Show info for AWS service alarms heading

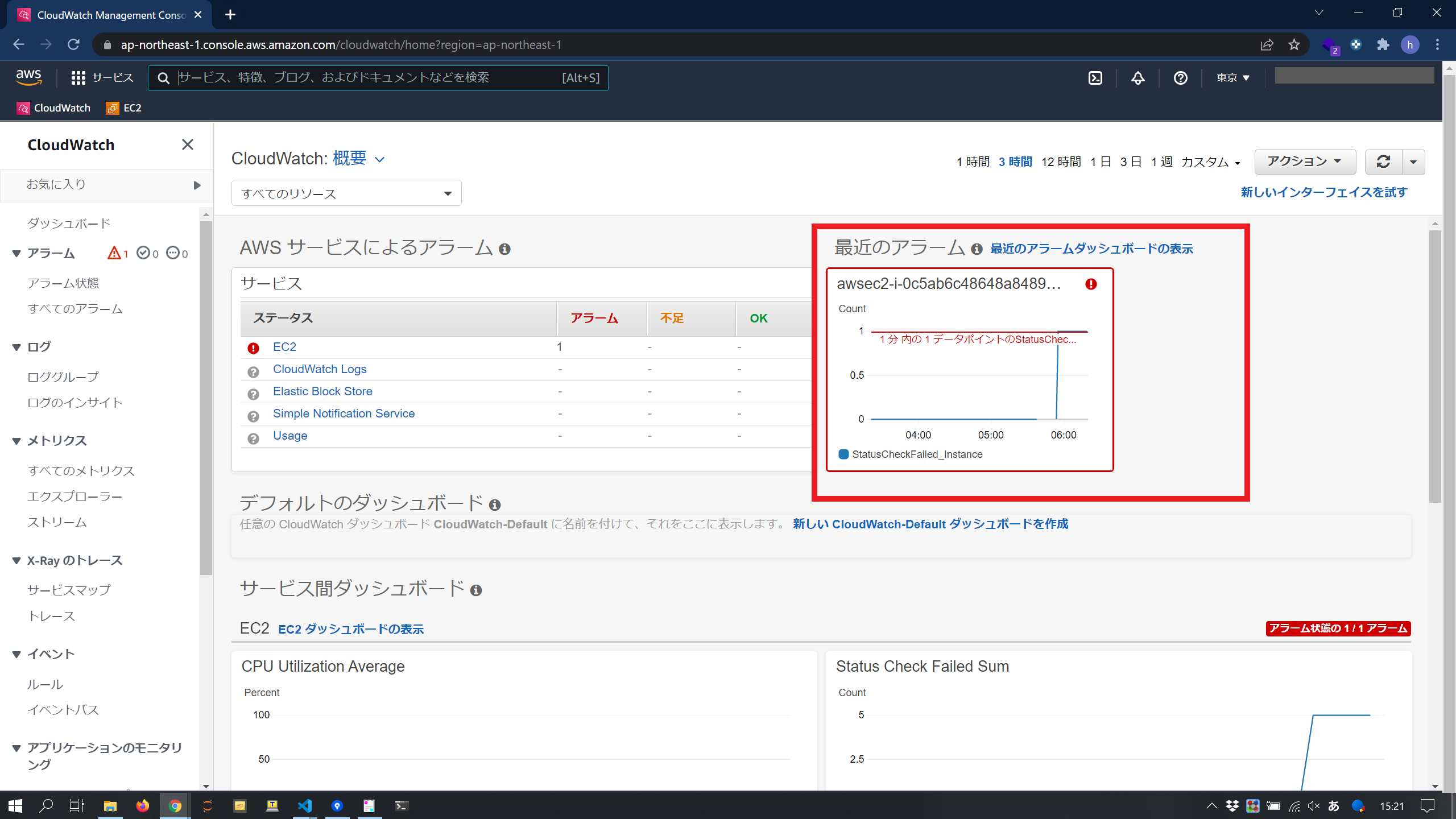pyautogui.click(x=504, y=249)
